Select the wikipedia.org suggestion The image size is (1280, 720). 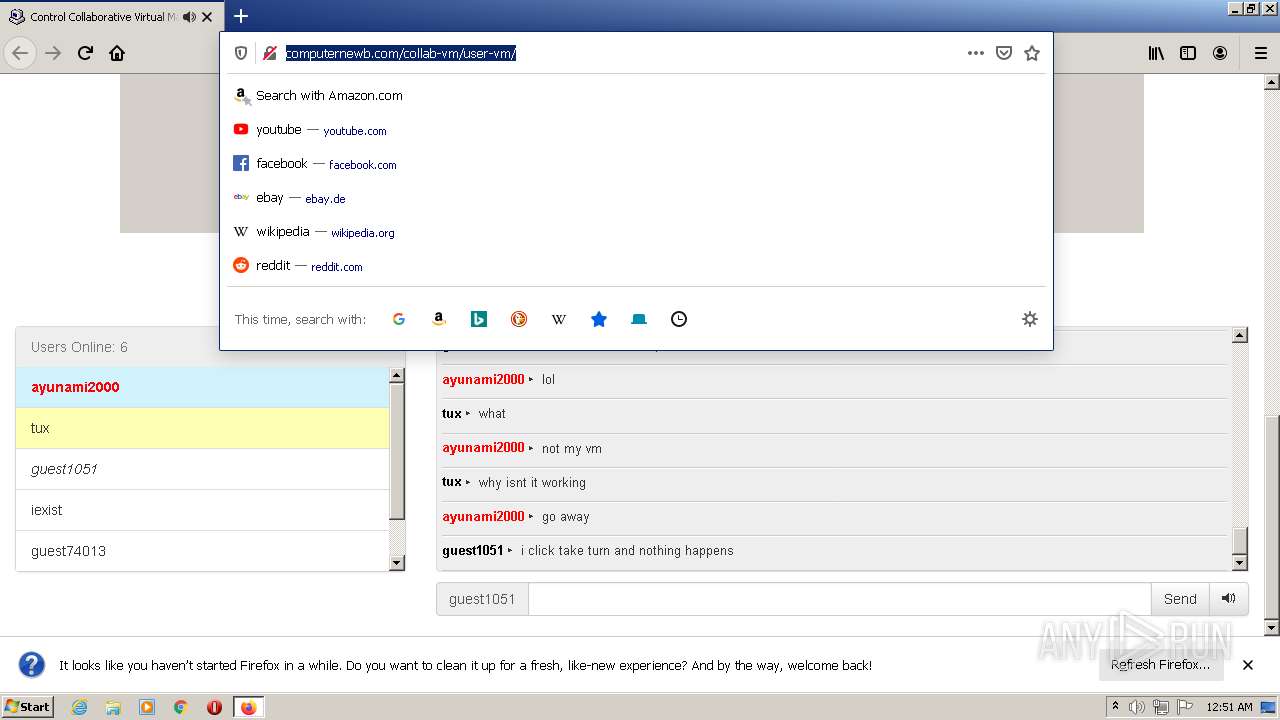click(636, 232)
